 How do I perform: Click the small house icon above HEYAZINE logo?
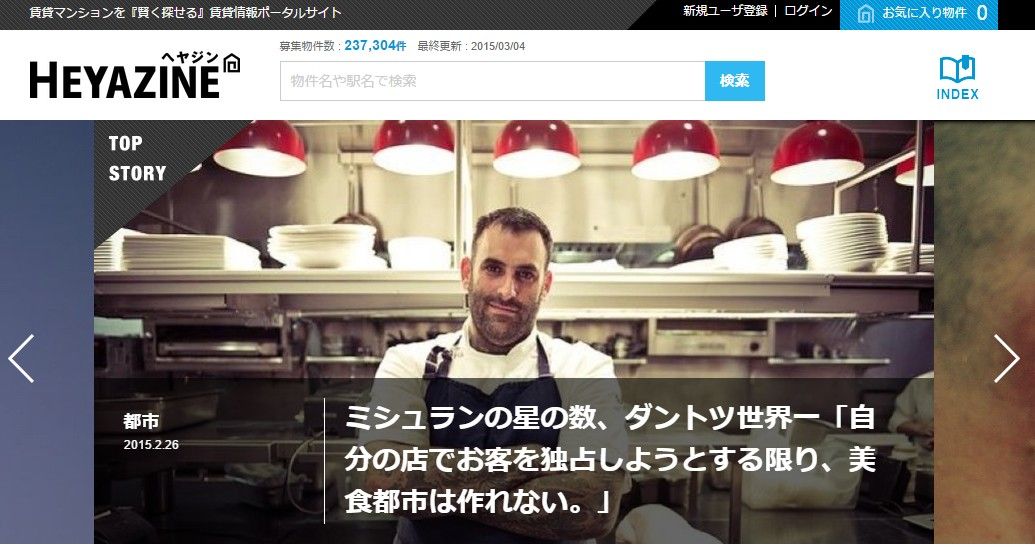(232, 63)
